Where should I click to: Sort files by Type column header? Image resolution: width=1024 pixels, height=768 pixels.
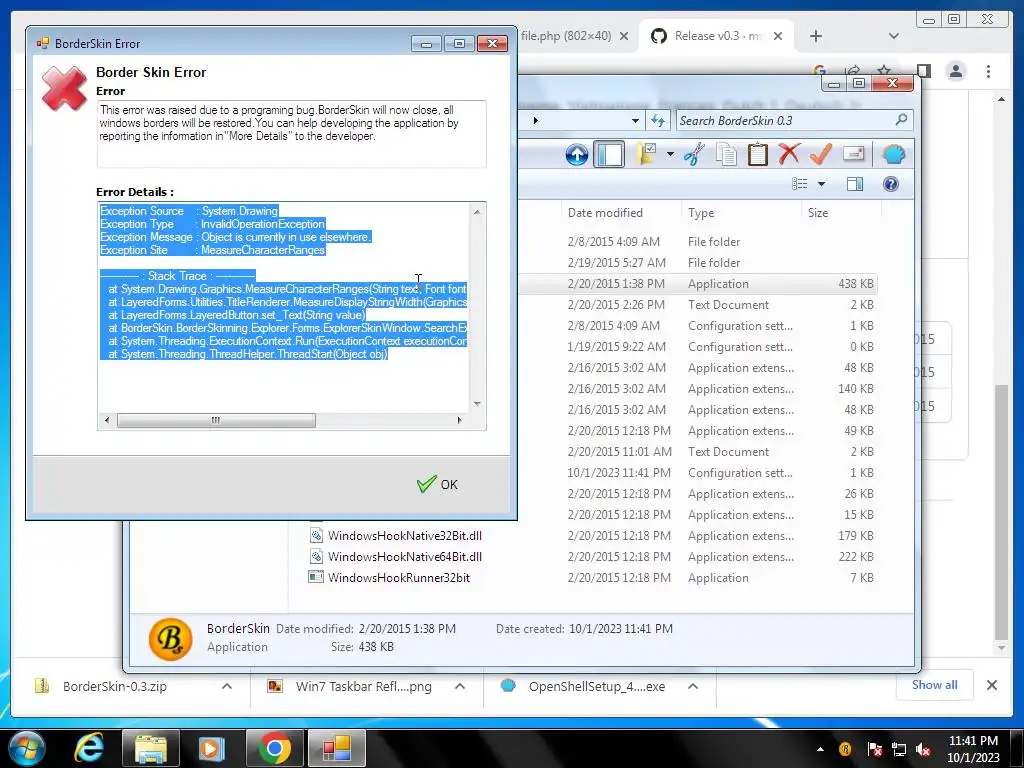click(701, 213)
